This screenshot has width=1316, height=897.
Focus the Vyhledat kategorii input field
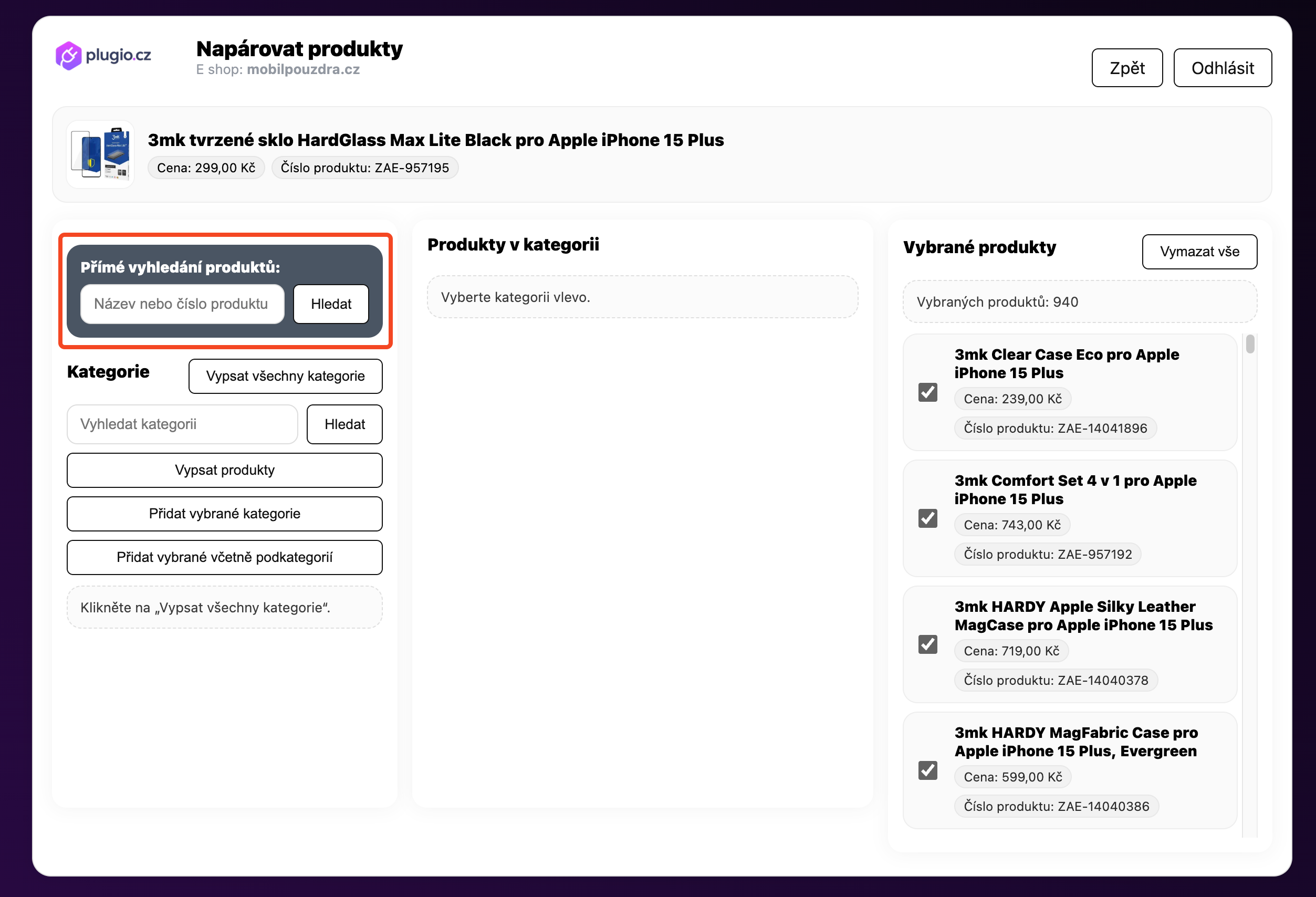click(182, 424)
